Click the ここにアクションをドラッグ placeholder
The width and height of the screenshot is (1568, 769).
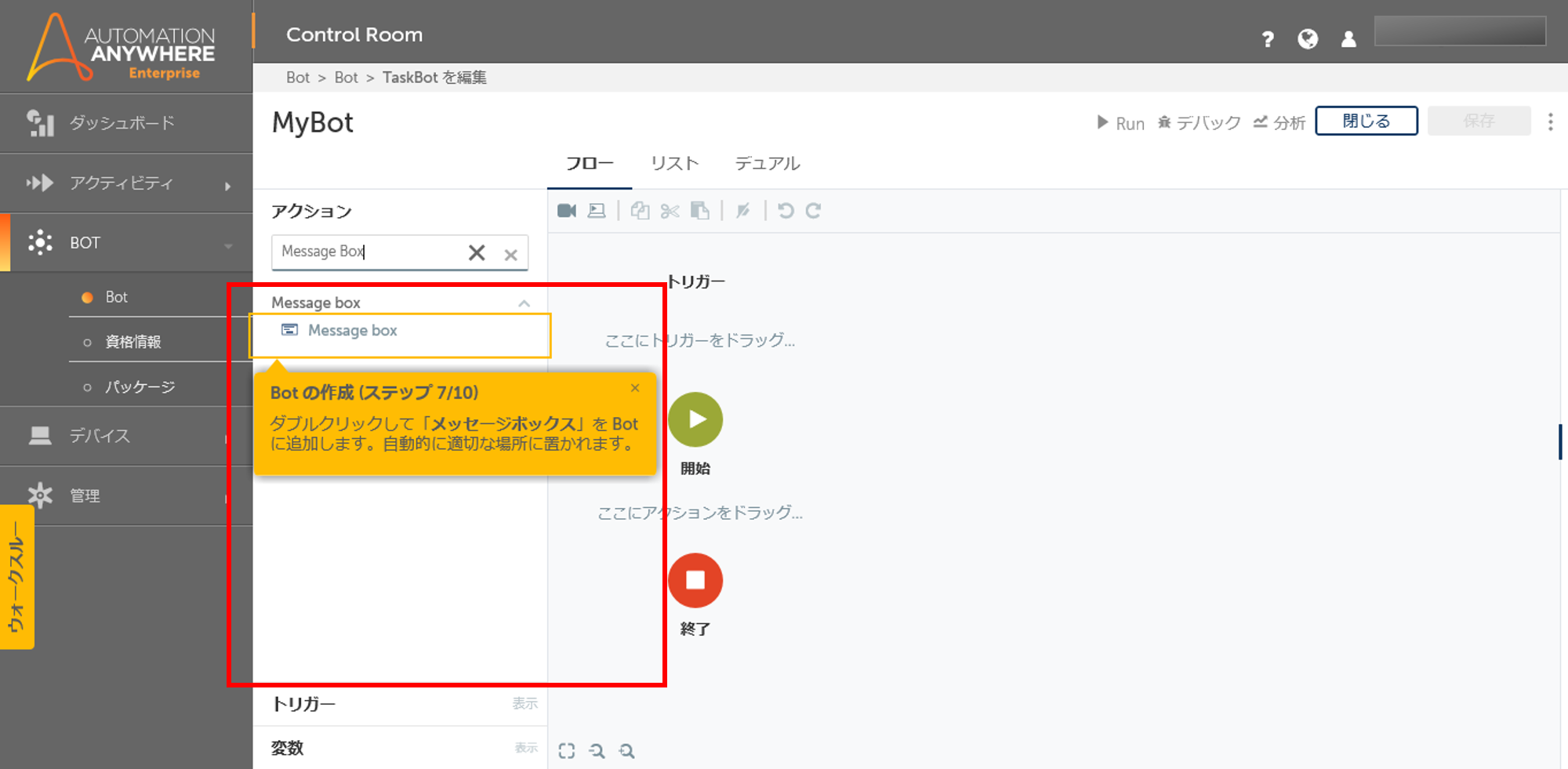click(x=700, y=513)
